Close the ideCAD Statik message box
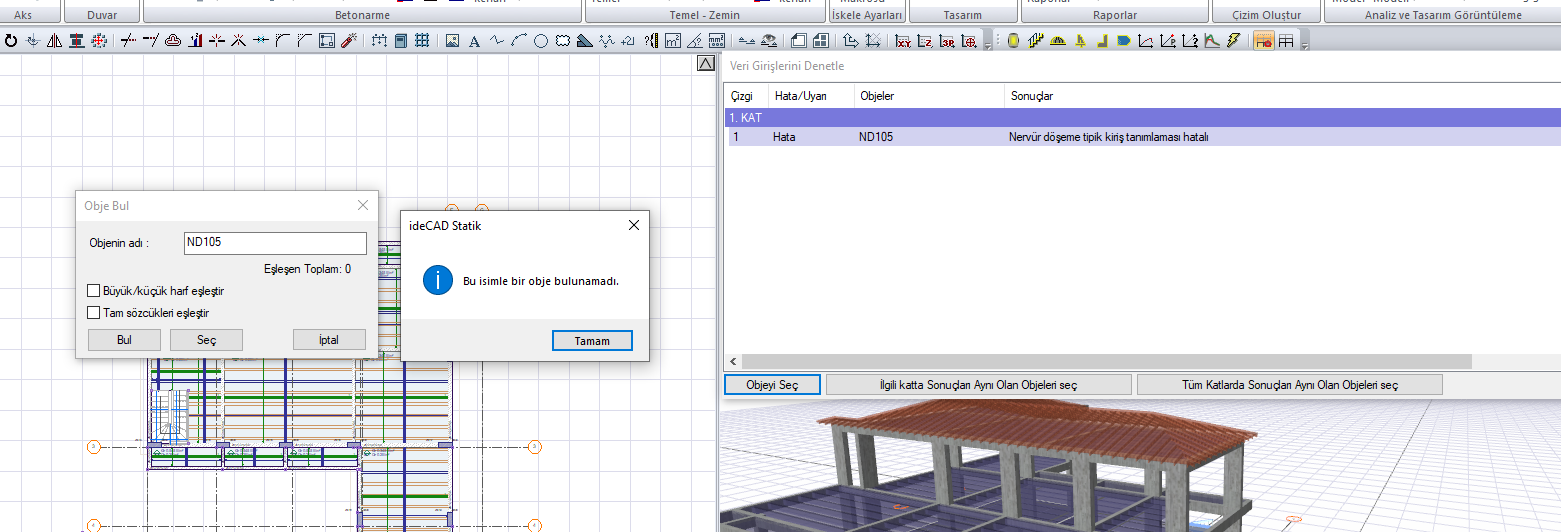 [x=633, y=225]
